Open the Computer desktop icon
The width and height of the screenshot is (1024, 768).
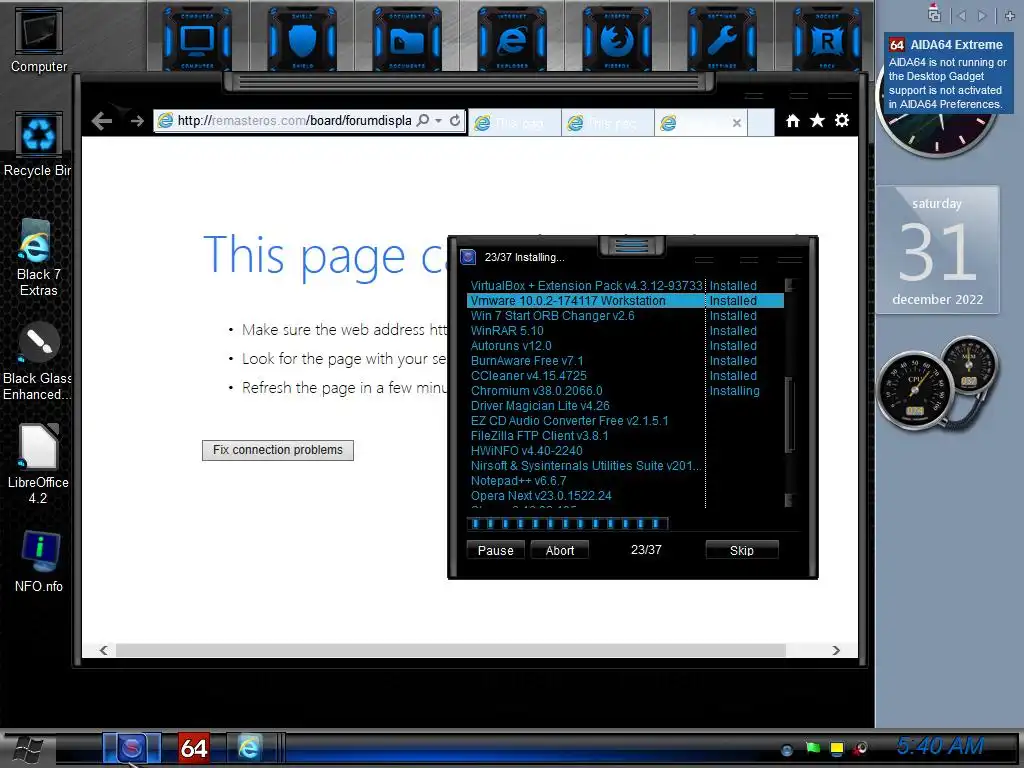[x=39, y=40]
